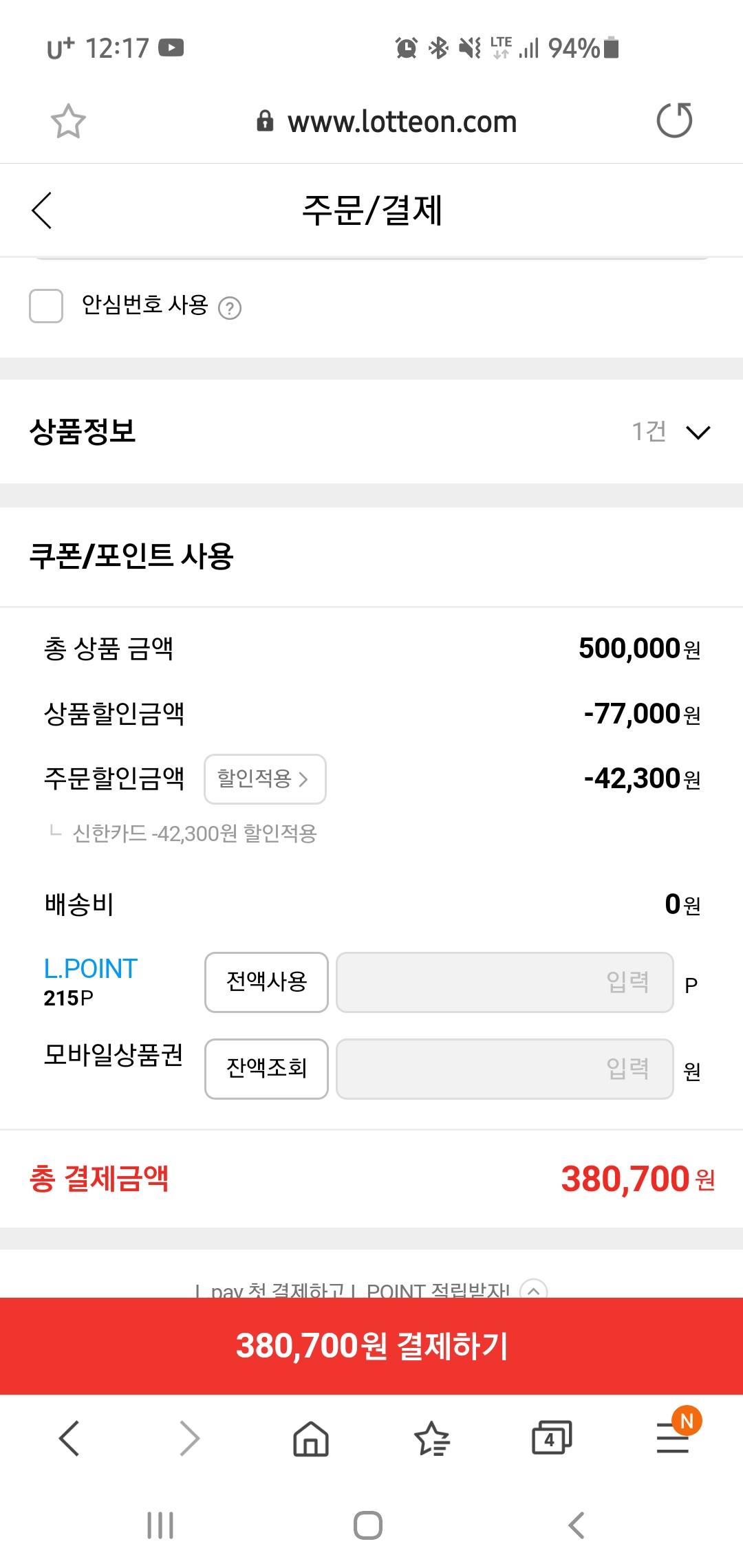Expand the L.pay promotion banner chevron
743x1568 pixels.
click(534, 1290)
